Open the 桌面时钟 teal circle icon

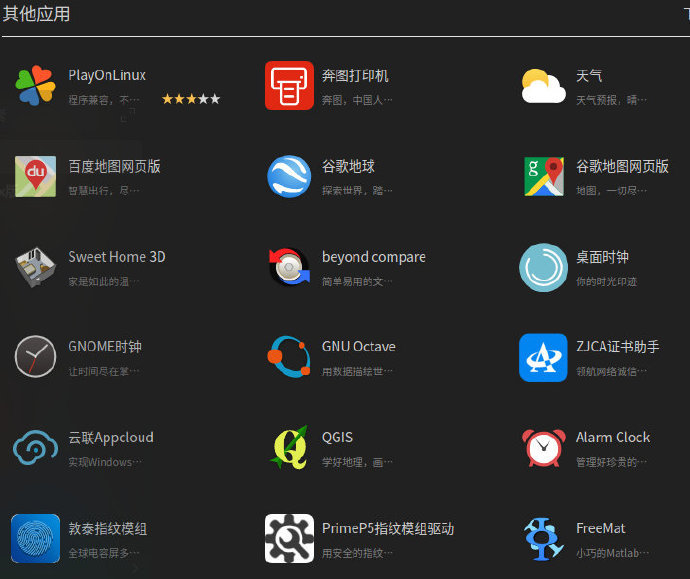[x=543, y=267]
